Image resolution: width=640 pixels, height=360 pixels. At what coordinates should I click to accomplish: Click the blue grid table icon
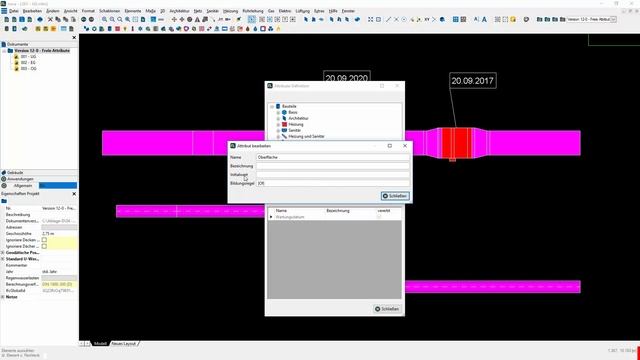pyautogui.click(x=456, y=19)
